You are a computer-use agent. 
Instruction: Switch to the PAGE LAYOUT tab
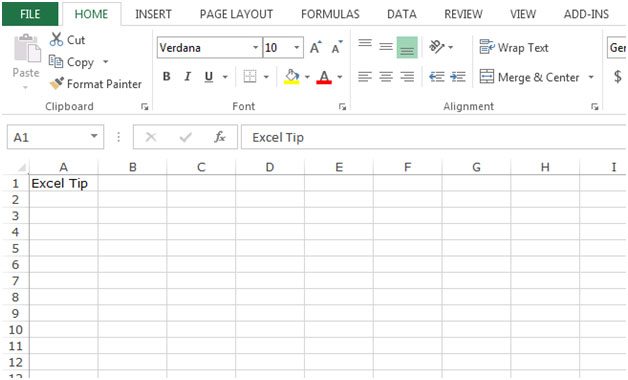(236, 14)
